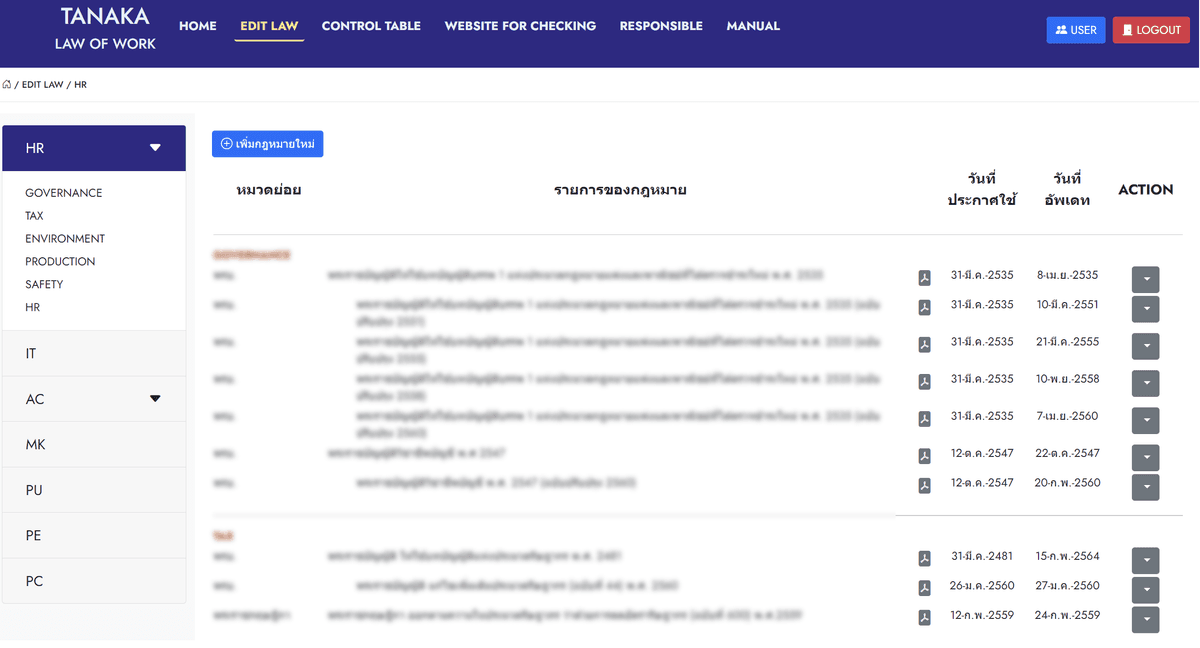The height and width of the screenshot is (648, 1200).
Task: Open the PDF for the row updated 22-ต.ค.-2547
Action: tap(925, 456)
